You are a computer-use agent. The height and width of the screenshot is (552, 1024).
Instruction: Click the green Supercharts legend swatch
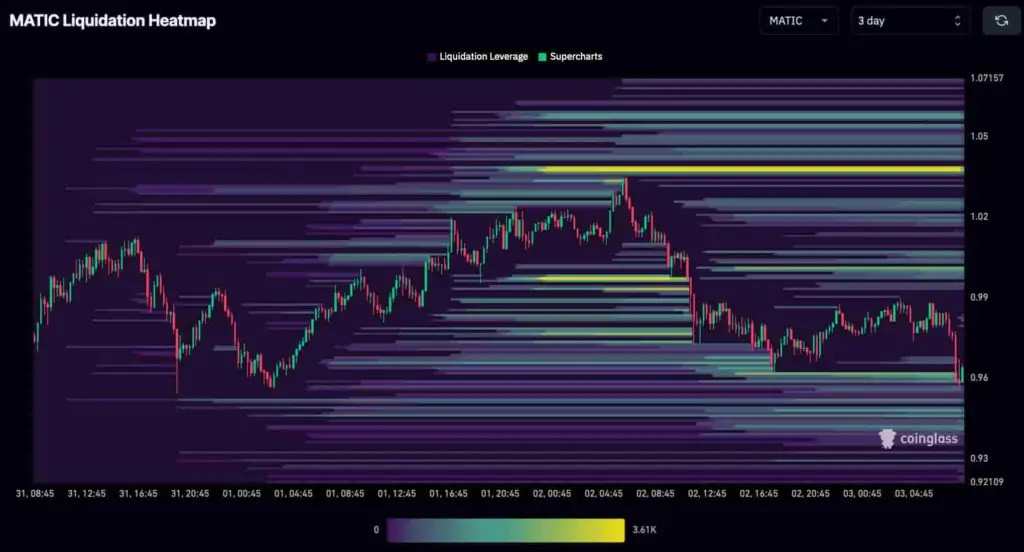[x=542, y=57]
